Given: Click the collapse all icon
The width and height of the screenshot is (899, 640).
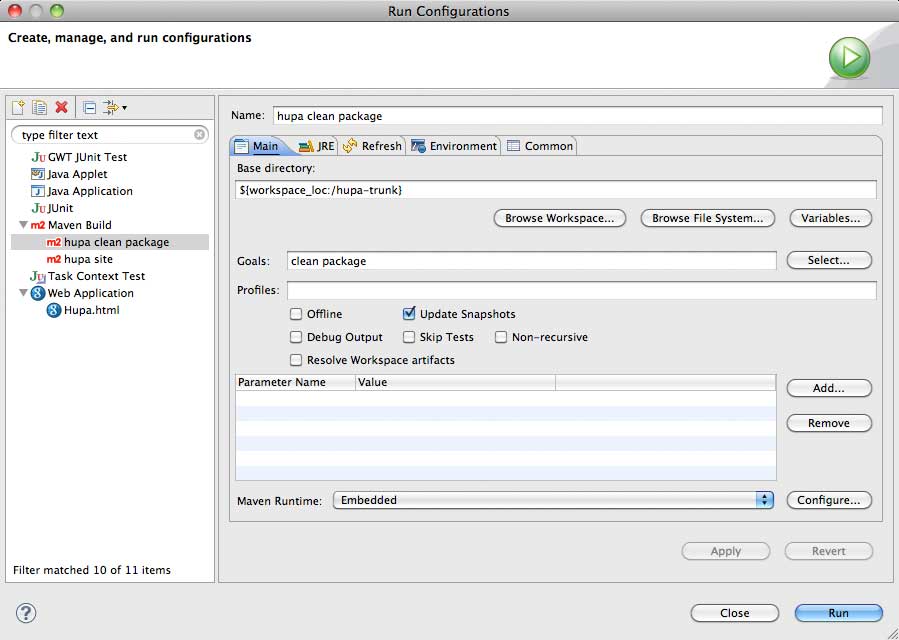Looking at the screenshot, I should [89, 107].
